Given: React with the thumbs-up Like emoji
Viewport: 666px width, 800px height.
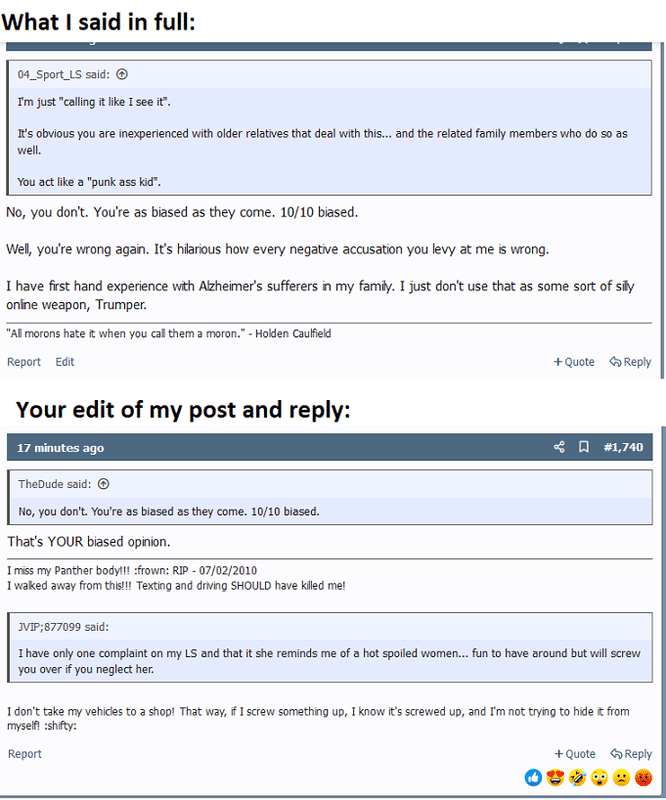Looking at the screenshot, I should (532, 777).
